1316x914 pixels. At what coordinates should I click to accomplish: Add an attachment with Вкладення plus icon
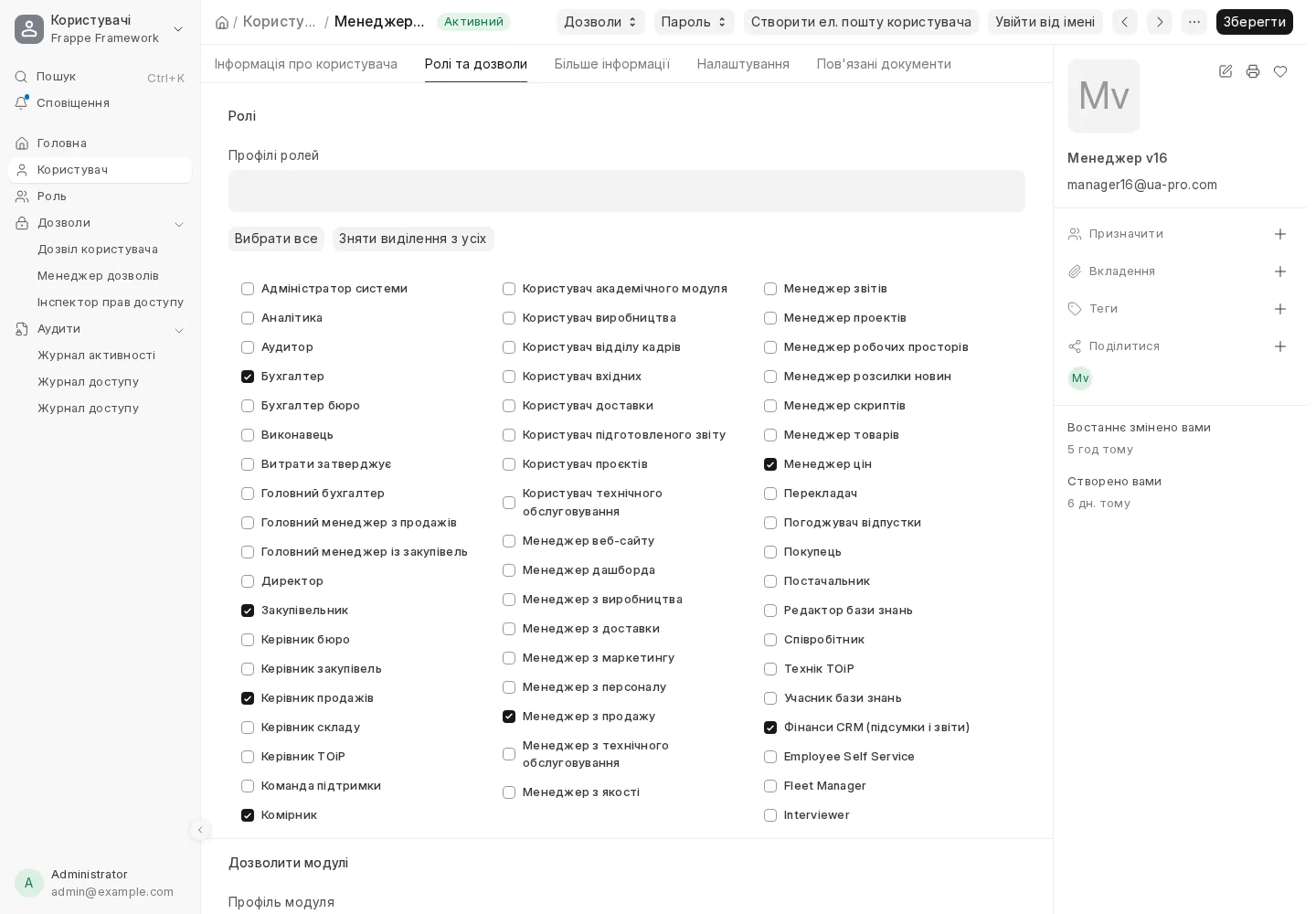pyautogui.click(x=1280, y=271)
